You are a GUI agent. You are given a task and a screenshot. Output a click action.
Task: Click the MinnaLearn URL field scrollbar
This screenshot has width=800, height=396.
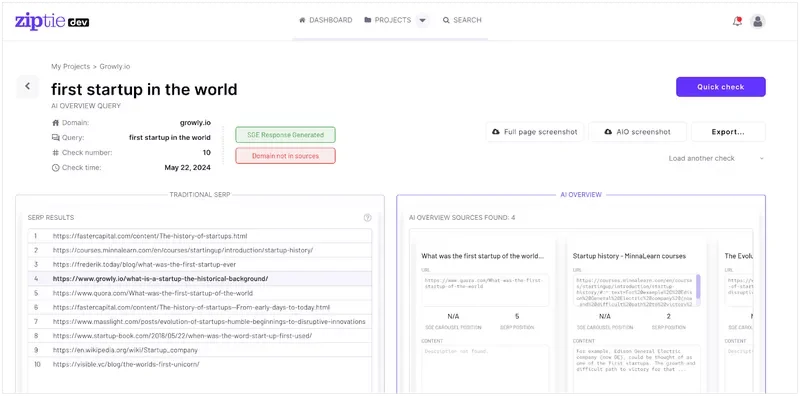(698, 286)
